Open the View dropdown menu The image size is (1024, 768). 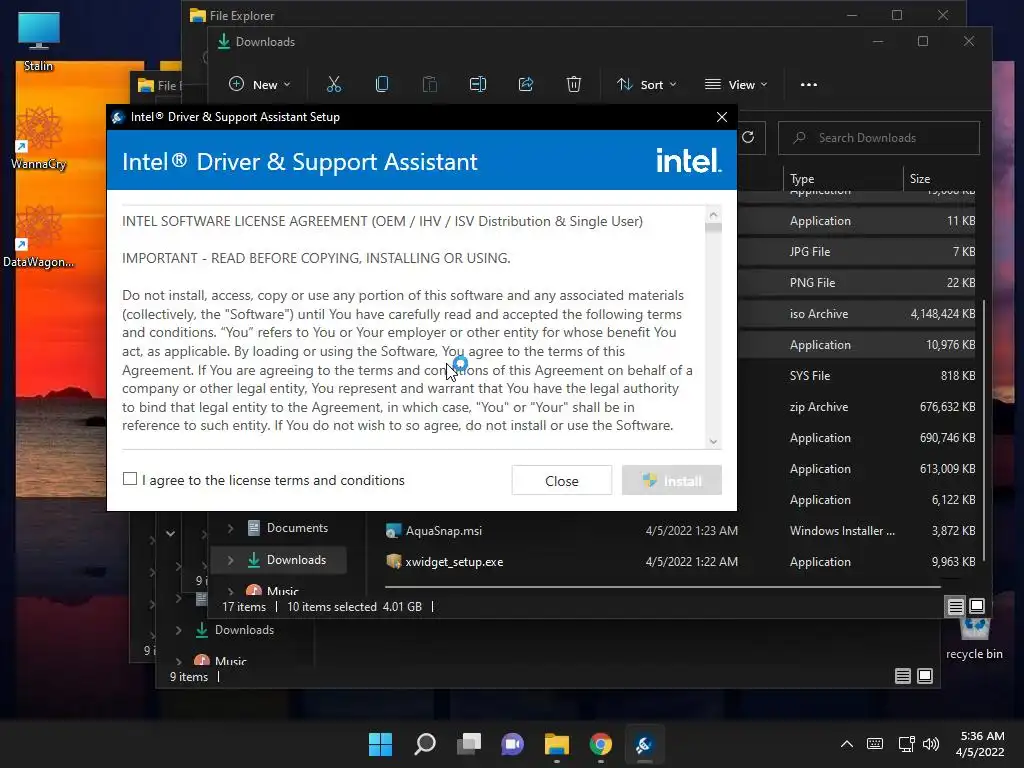736,84
